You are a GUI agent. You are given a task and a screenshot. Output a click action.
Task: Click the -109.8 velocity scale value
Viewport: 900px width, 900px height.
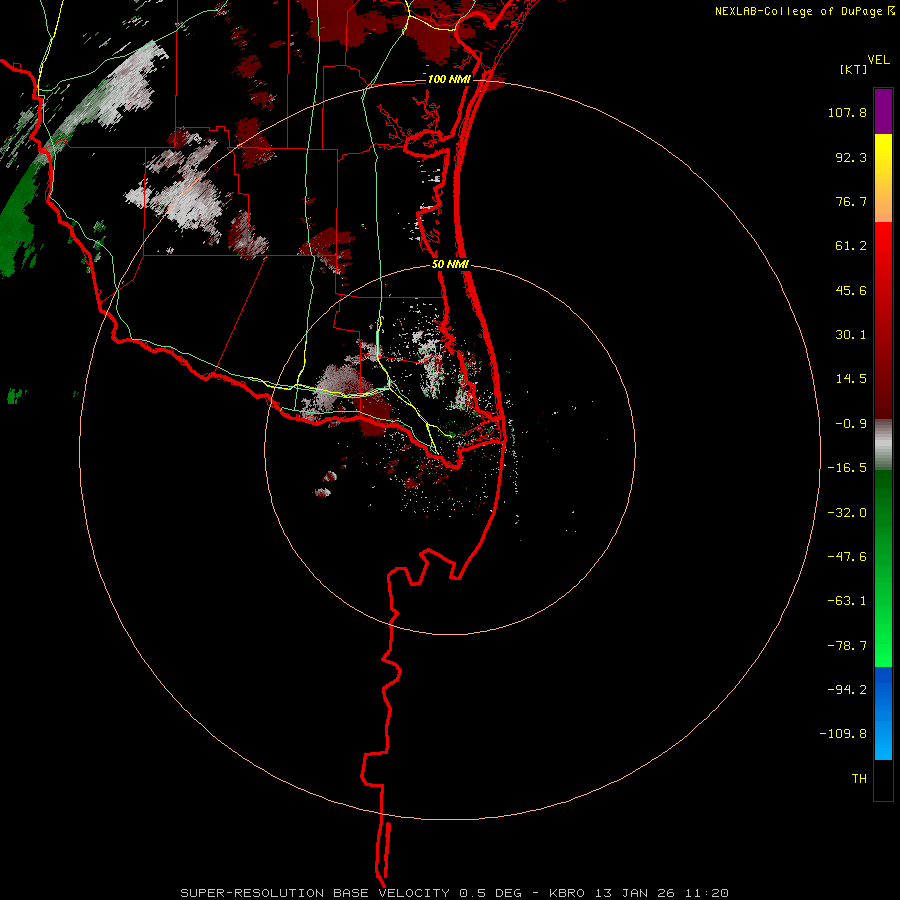pos(844,734)
